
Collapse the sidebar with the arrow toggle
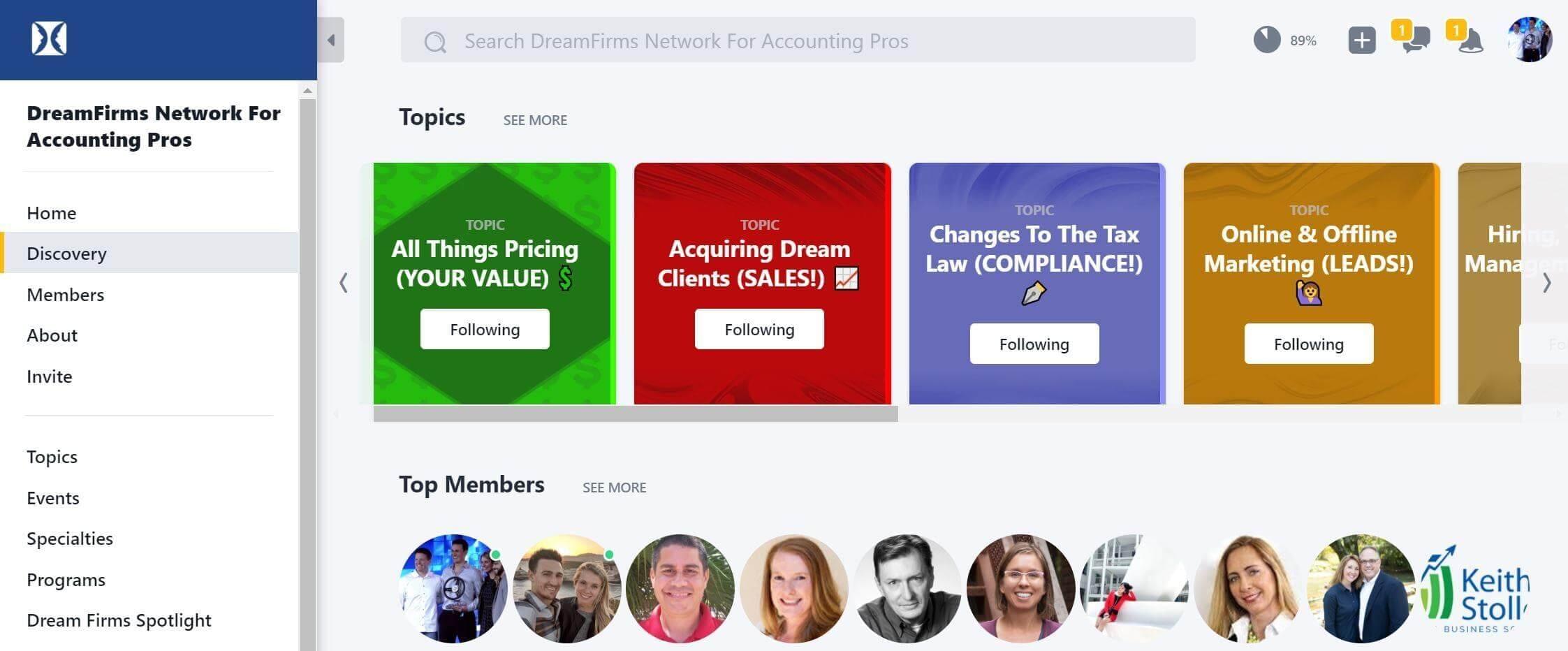(x=331, y=40)
